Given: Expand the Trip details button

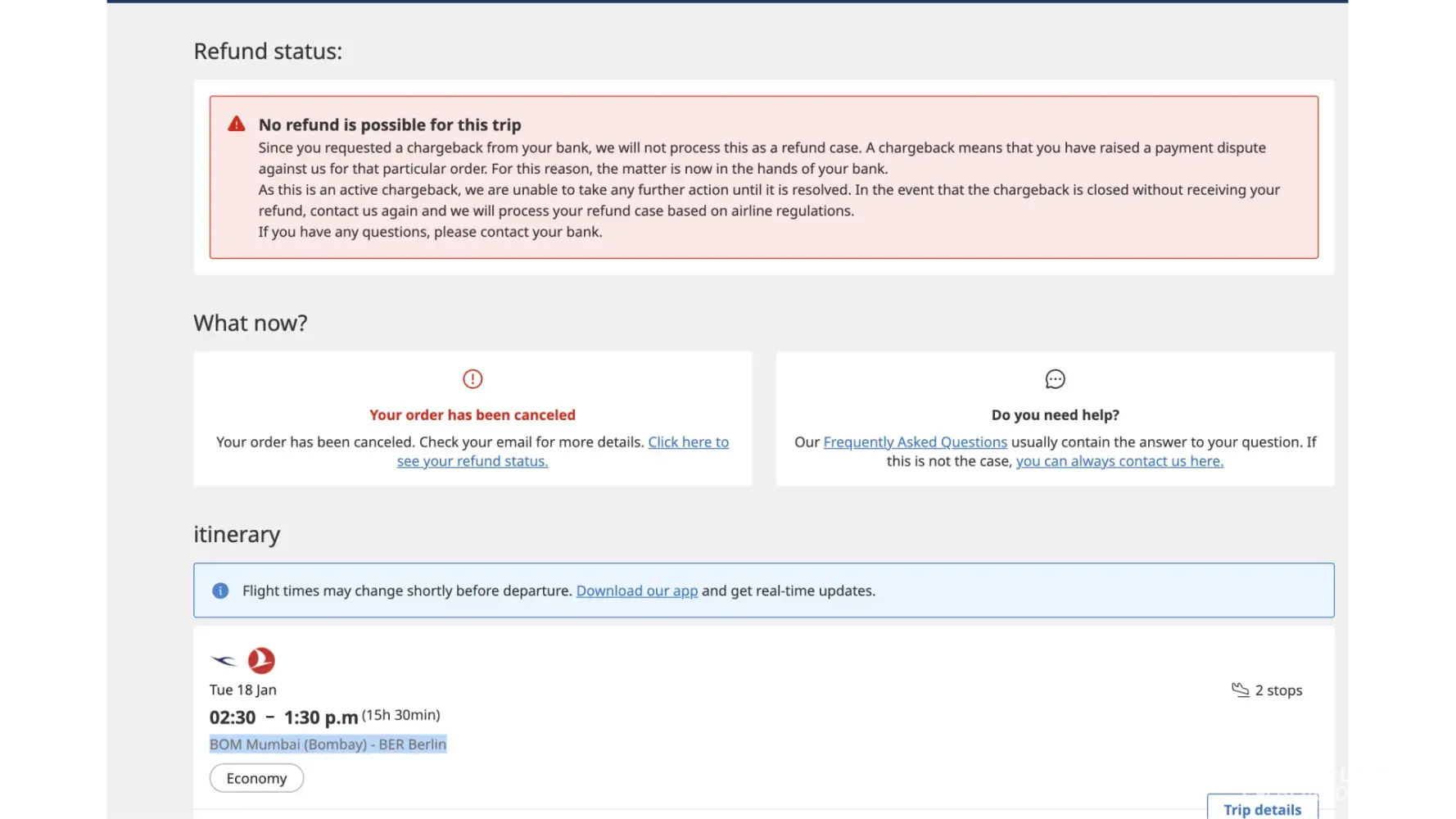Looking at the screenshot, I should point(1262,809).
